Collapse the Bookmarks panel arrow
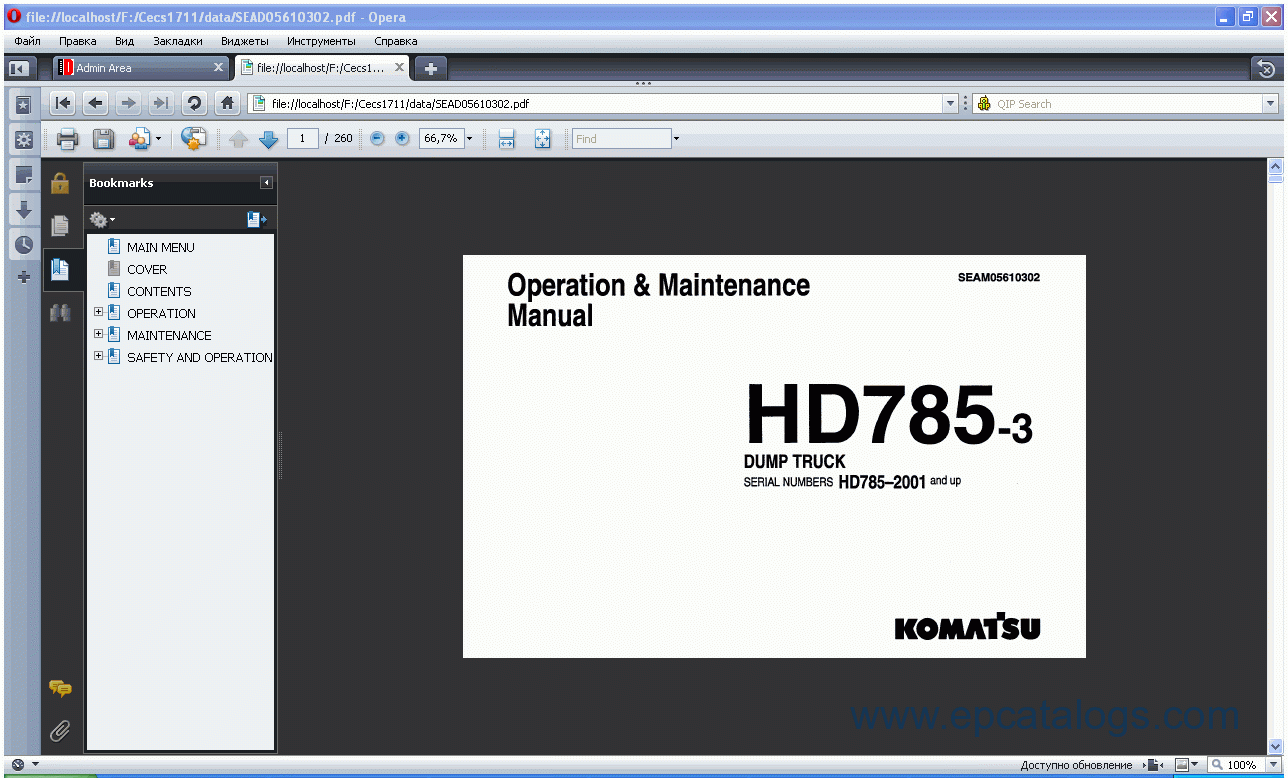1288x778 pixels. pyautogui.click(x=266, y=183)
